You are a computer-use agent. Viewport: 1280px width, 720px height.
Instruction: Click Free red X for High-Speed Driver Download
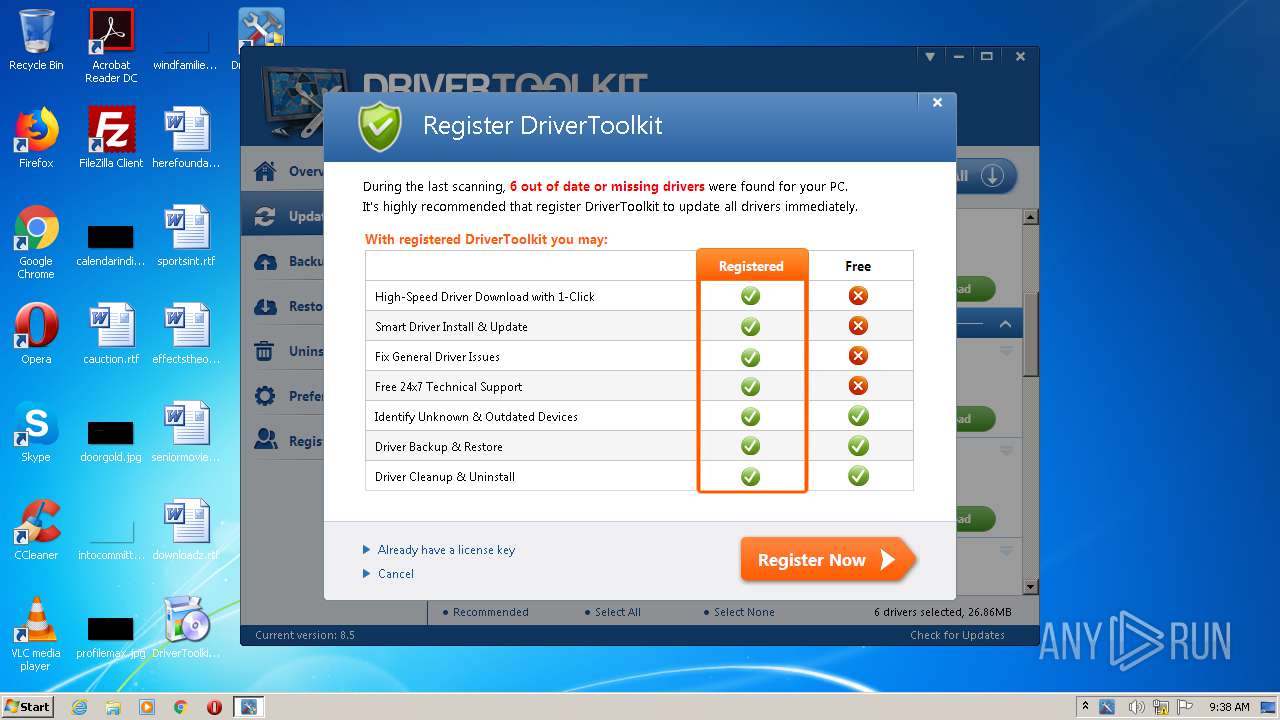point(858,296)
